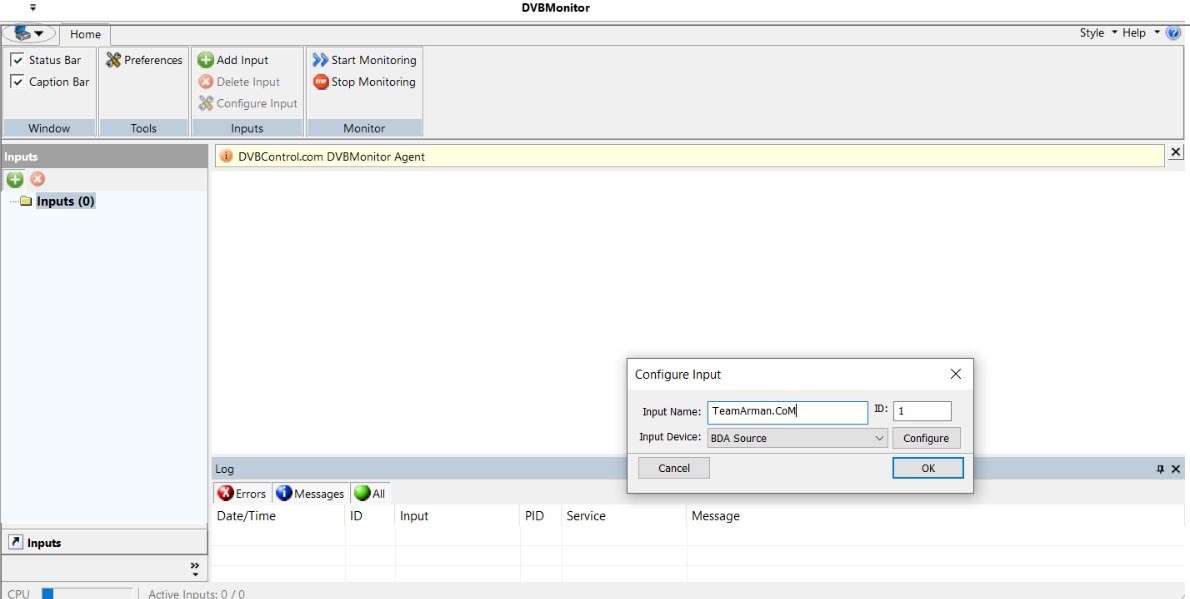Click green add icon in Inputs panel
1190x599 pixels.
click(x=15, y=179)
